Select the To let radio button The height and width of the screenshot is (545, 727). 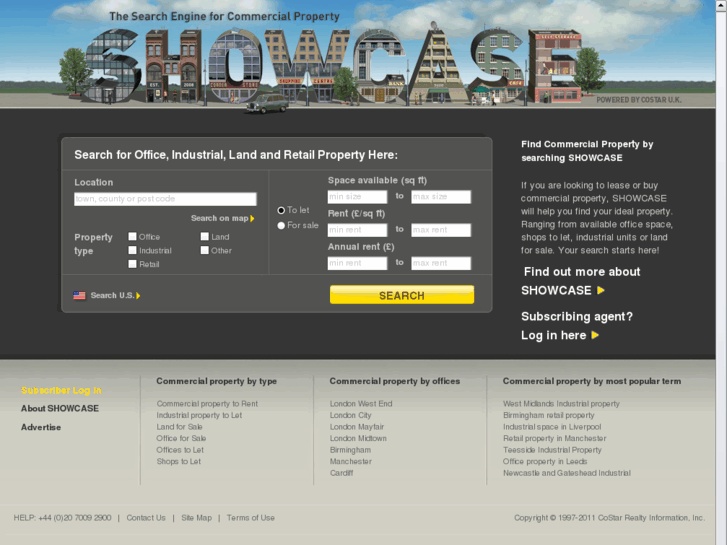(281, 211)
